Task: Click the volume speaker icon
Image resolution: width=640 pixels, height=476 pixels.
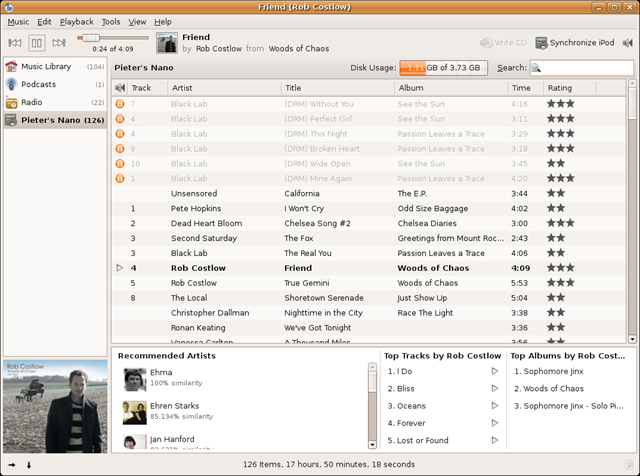Action: pos(628,43)
